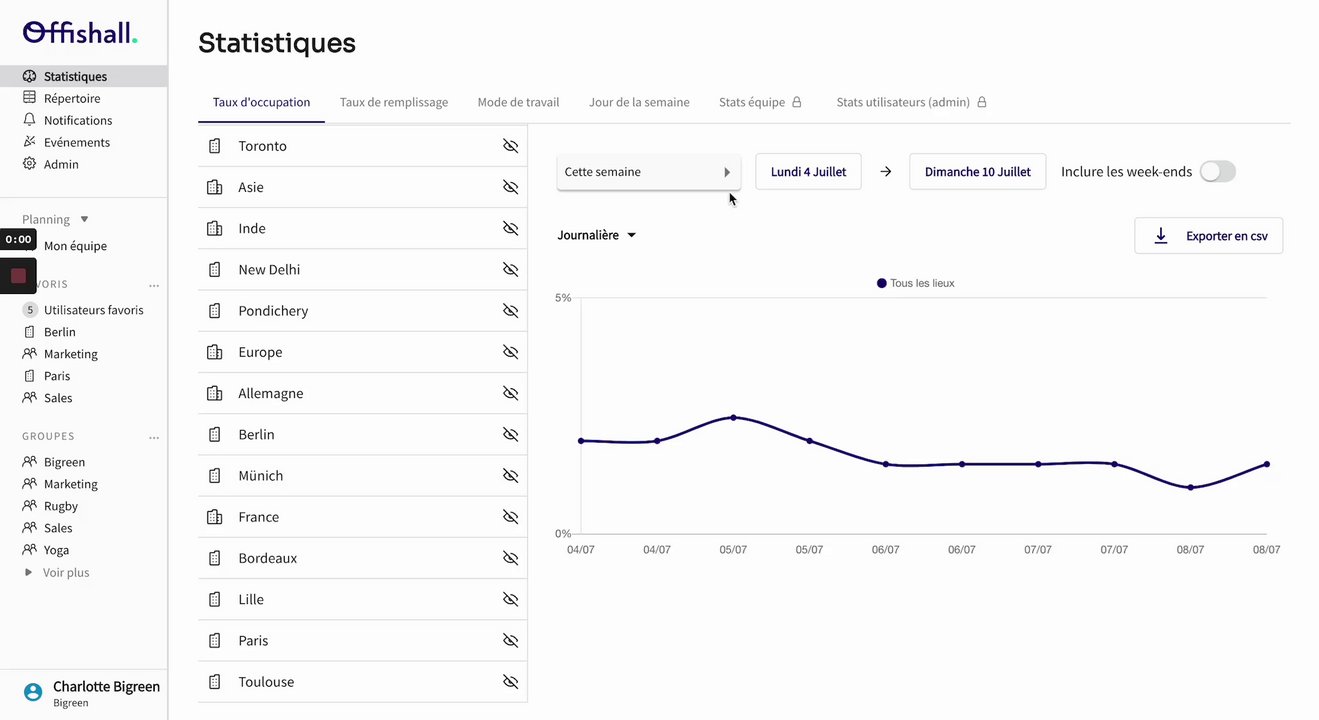Image resolution: width=1319 pixels, height=720 pixels.
Task: Open the Journalière granularity dropdown
Action: pyautogui.click(x=597, y=236)
